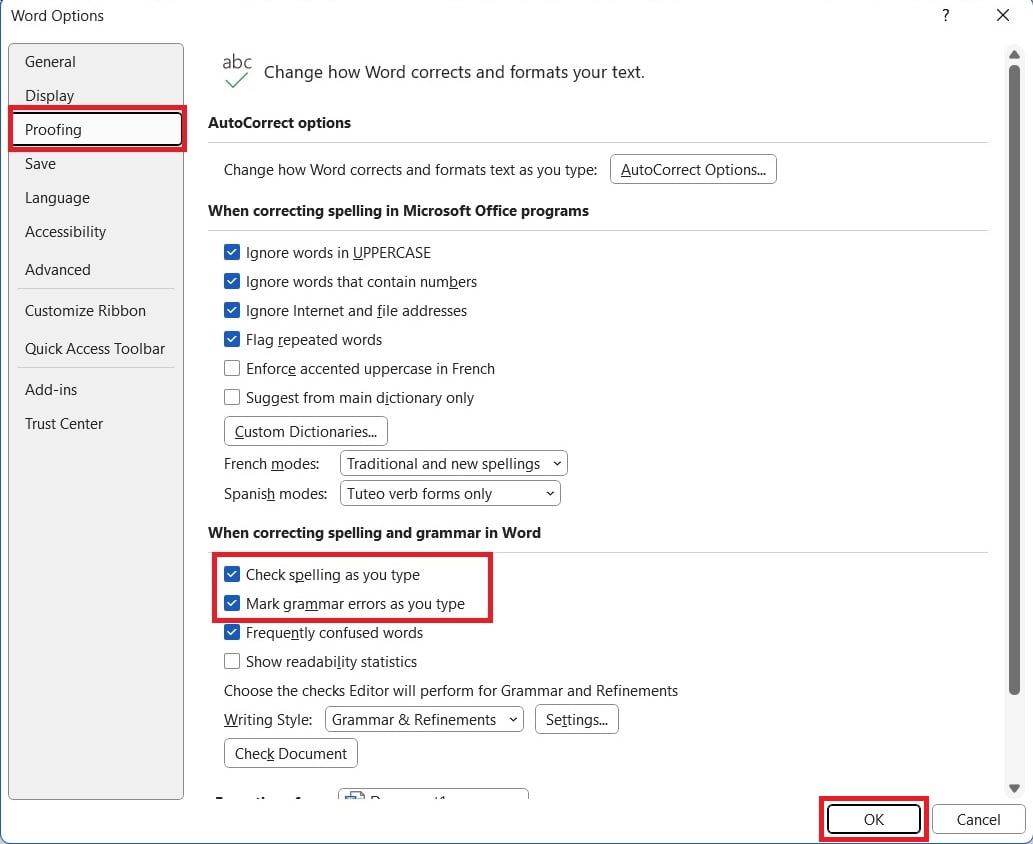Open dialog Help via question mark icon
Screen dimensions: 1033x844
tap(945, 16)
